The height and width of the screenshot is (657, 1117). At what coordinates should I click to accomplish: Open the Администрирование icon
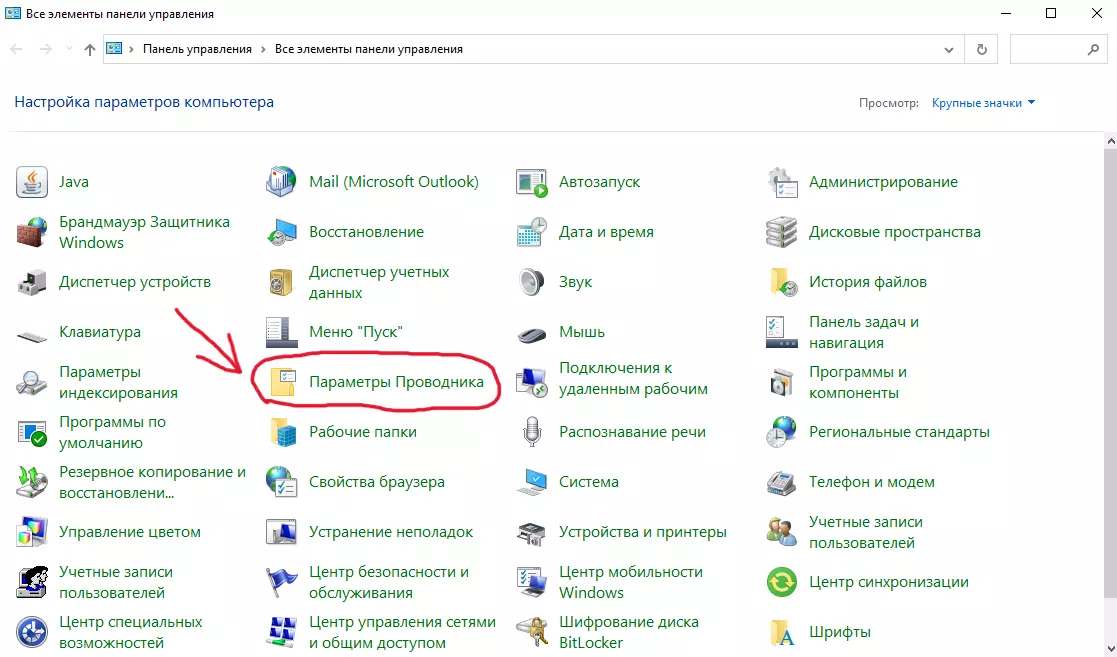(x=781, y=182)
